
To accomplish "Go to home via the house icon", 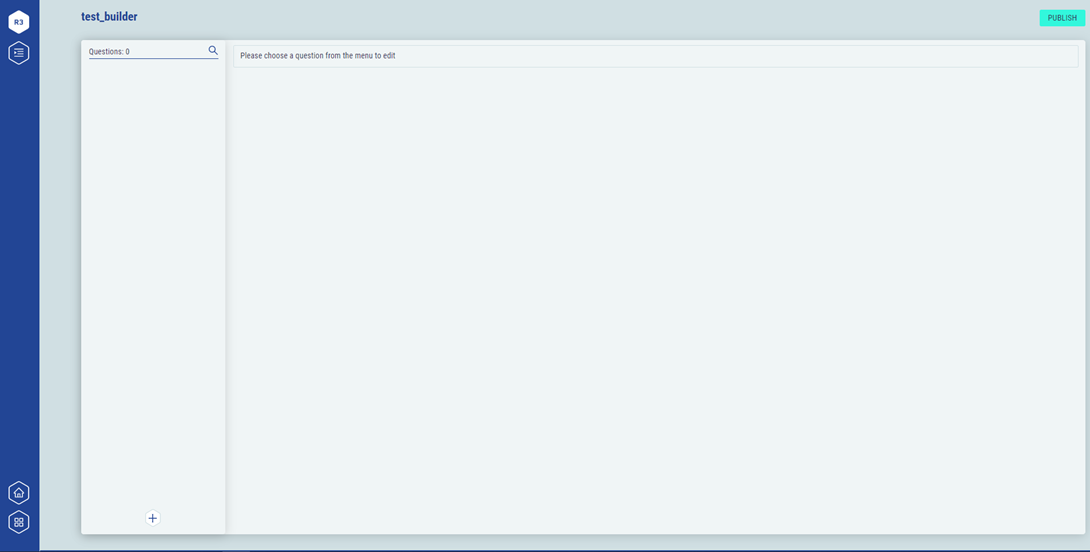I will [19, 492].
